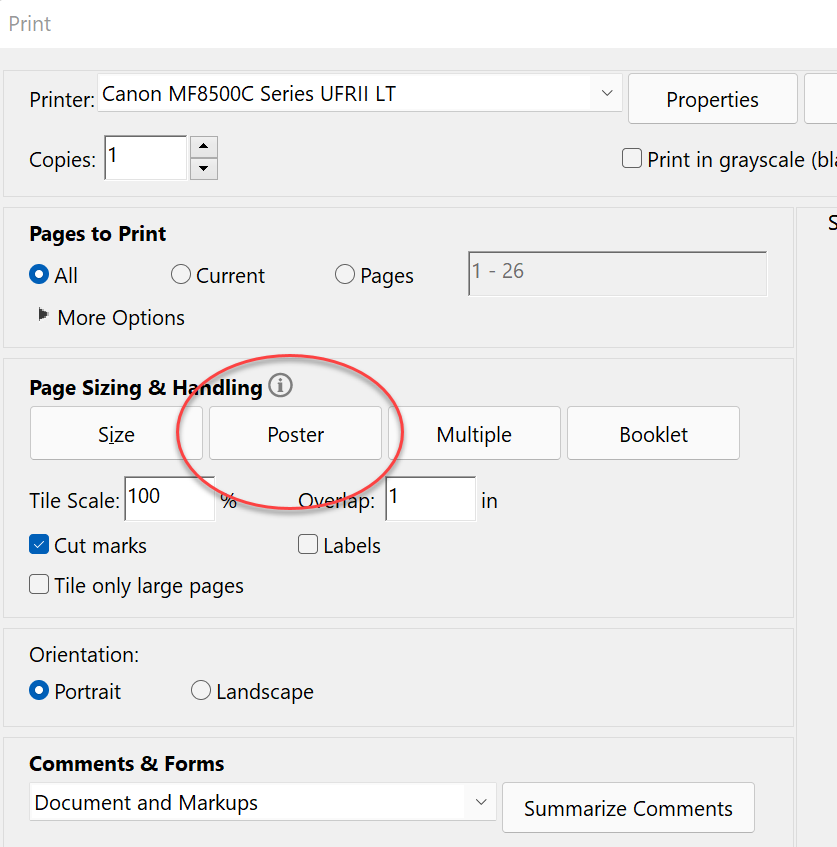Click the Copies decrement down arrow
The width and height of the screenshot is (837, 847).
click(x=203, y=168)
